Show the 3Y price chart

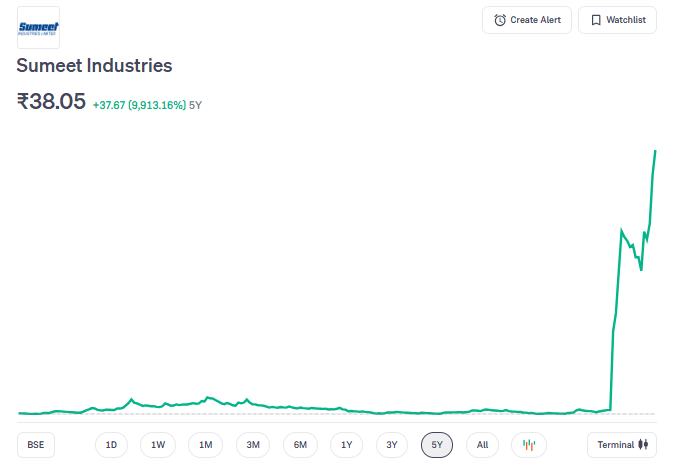(392, 444)
